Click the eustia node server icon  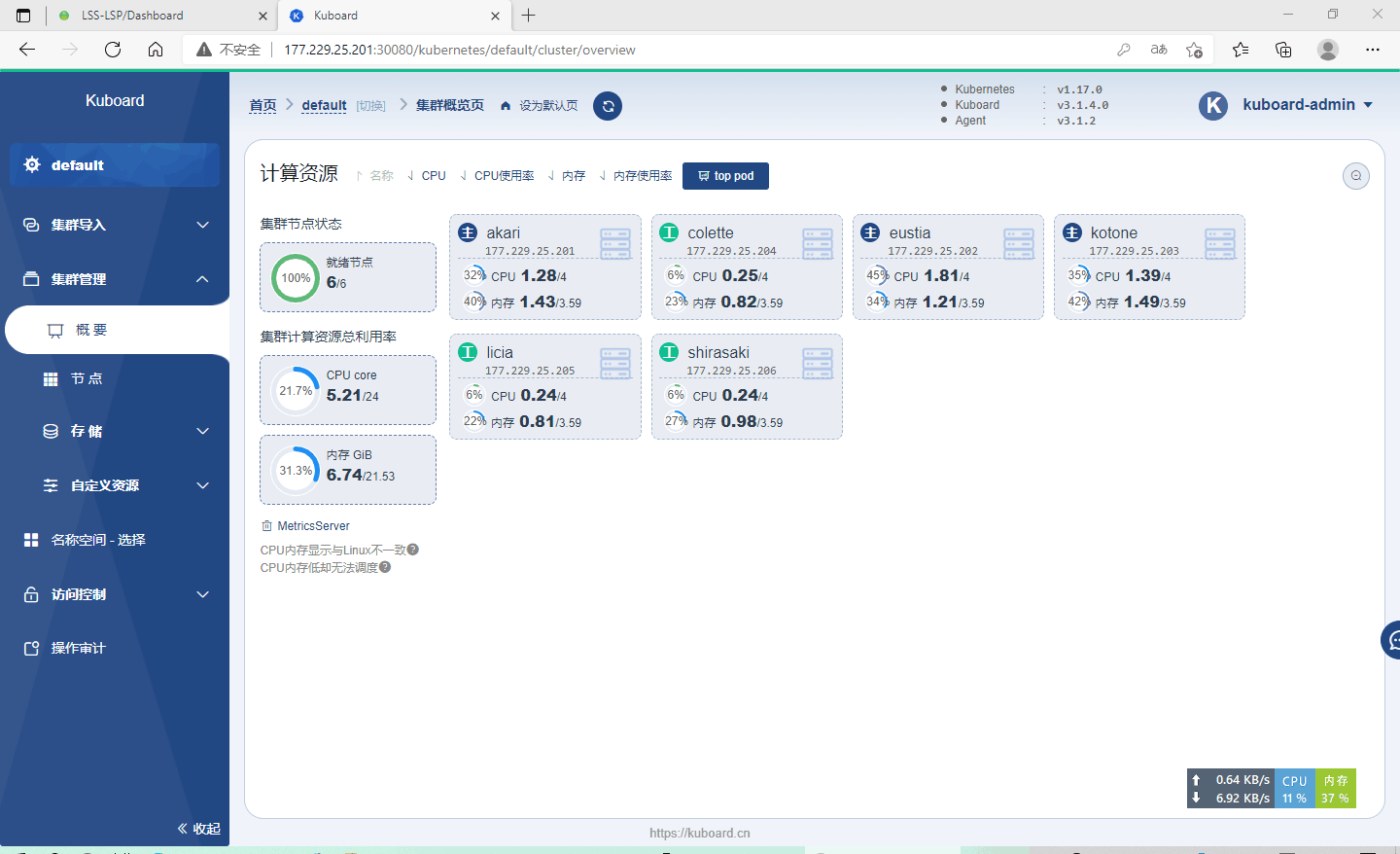(x=1019, y=243)
